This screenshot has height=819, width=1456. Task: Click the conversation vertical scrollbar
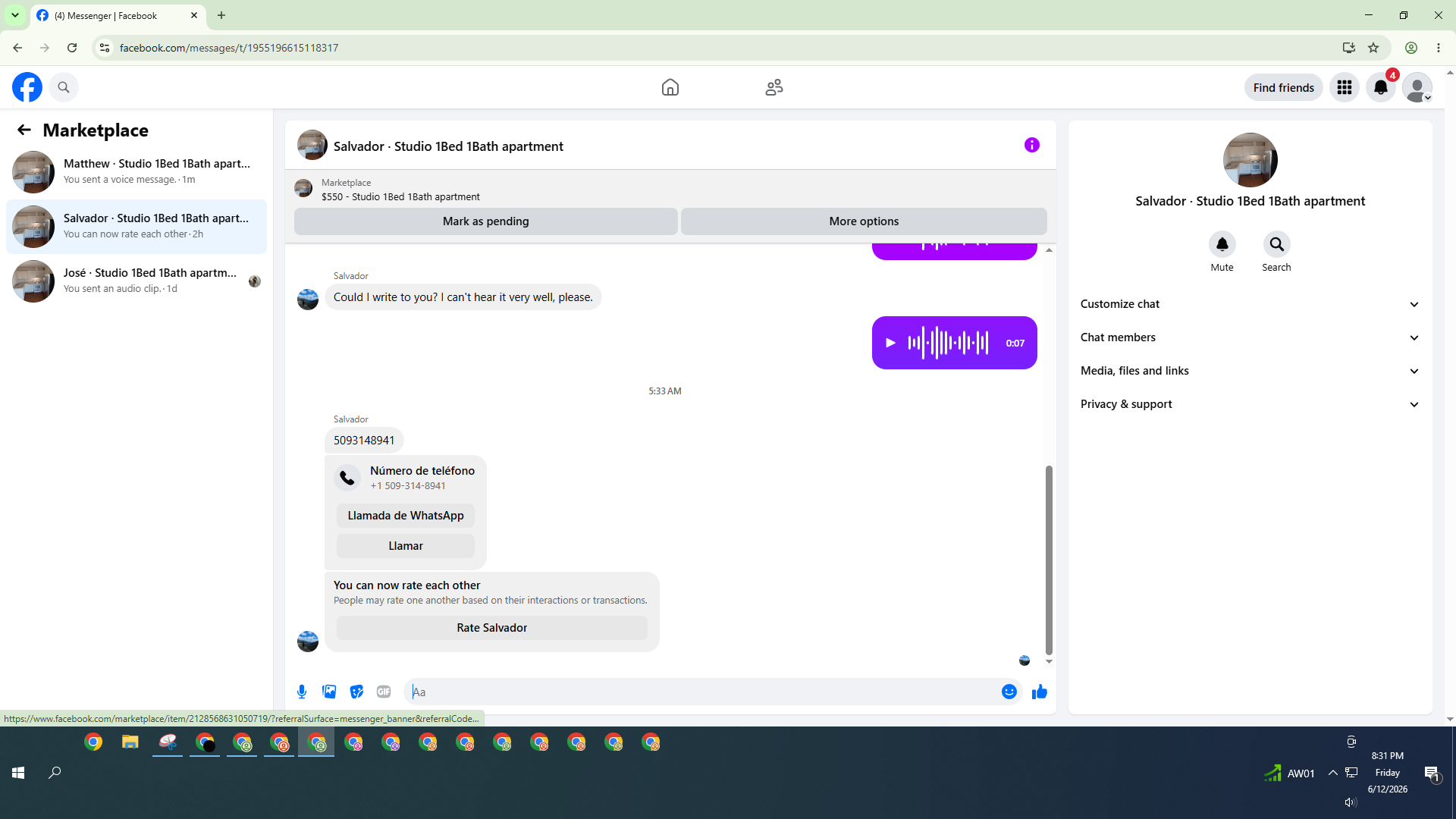(x=1049, y=560)
